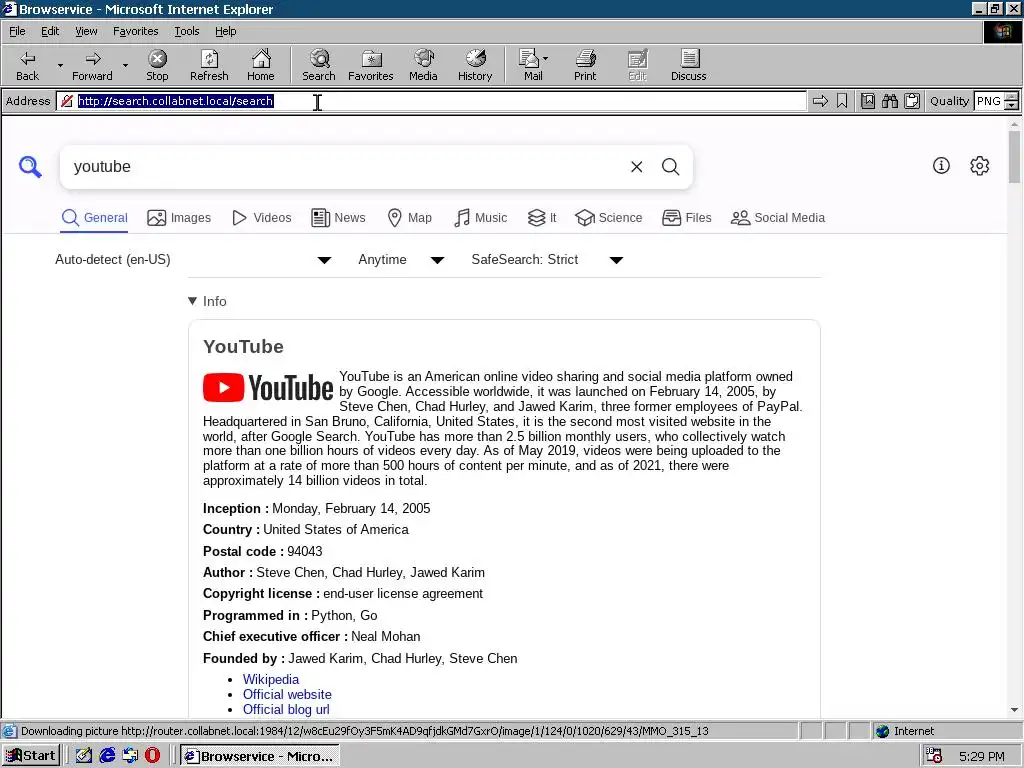This screenshot has height=768, width=1024.
Task: Open the Wikipedia link
Action: [x=271, y=679]
